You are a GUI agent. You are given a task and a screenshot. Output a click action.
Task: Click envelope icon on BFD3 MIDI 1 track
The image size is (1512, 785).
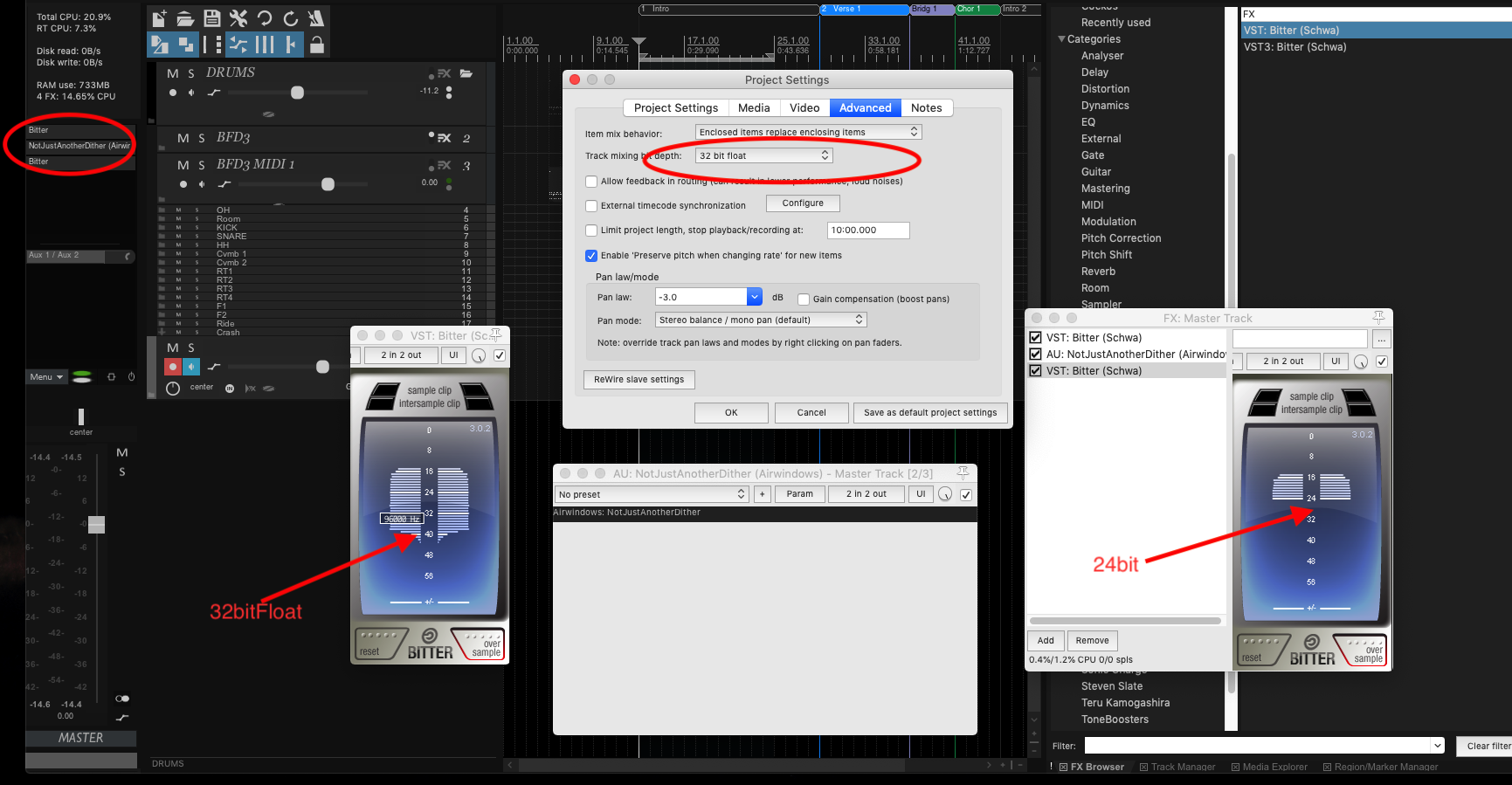[x=224, y=184]
